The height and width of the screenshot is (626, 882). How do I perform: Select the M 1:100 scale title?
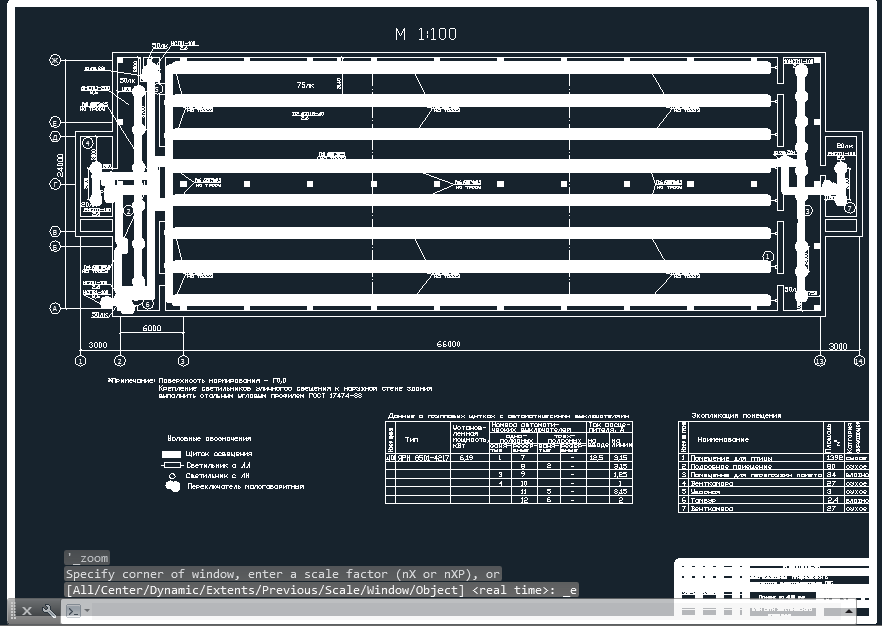click(426, 34)
